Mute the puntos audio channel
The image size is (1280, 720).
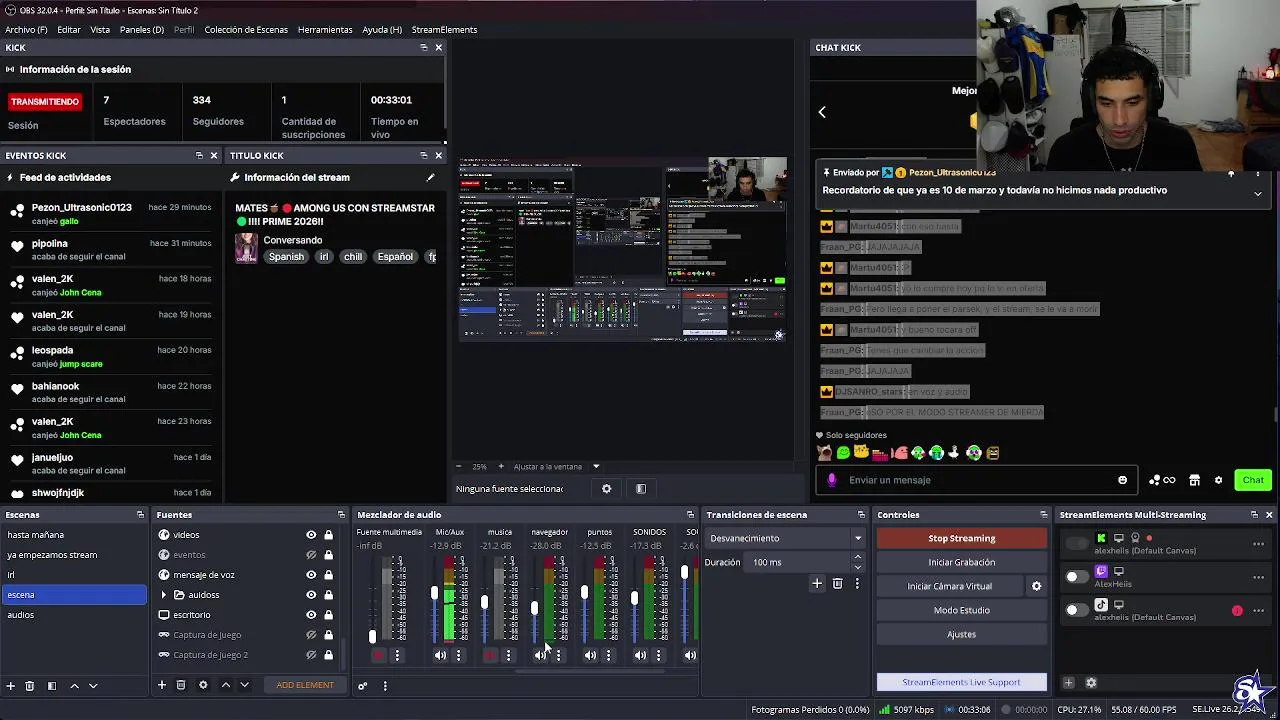[590, 656]
